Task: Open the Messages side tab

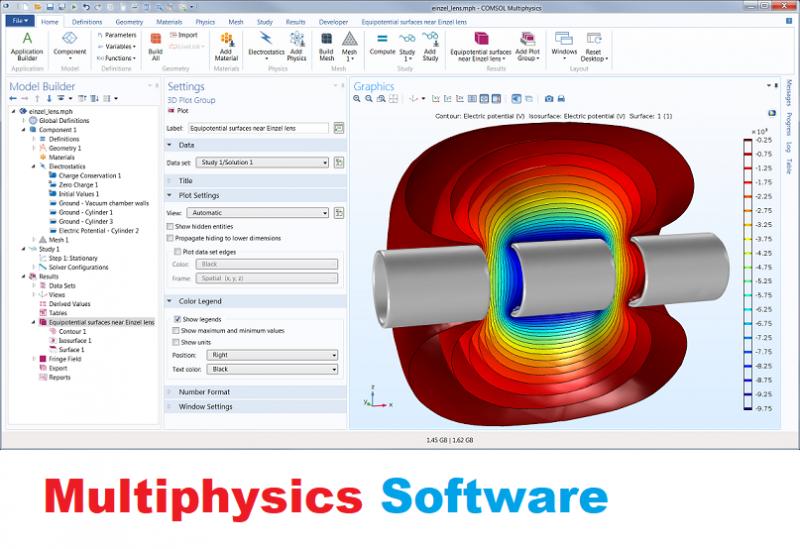Action: (x=789, y=93)
